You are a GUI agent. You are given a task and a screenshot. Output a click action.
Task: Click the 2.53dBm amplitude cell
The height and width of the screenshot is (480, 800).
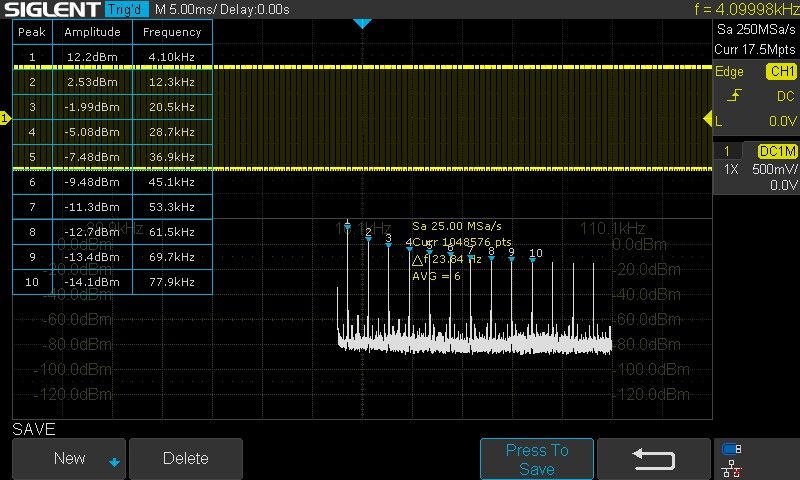[92, 82]
